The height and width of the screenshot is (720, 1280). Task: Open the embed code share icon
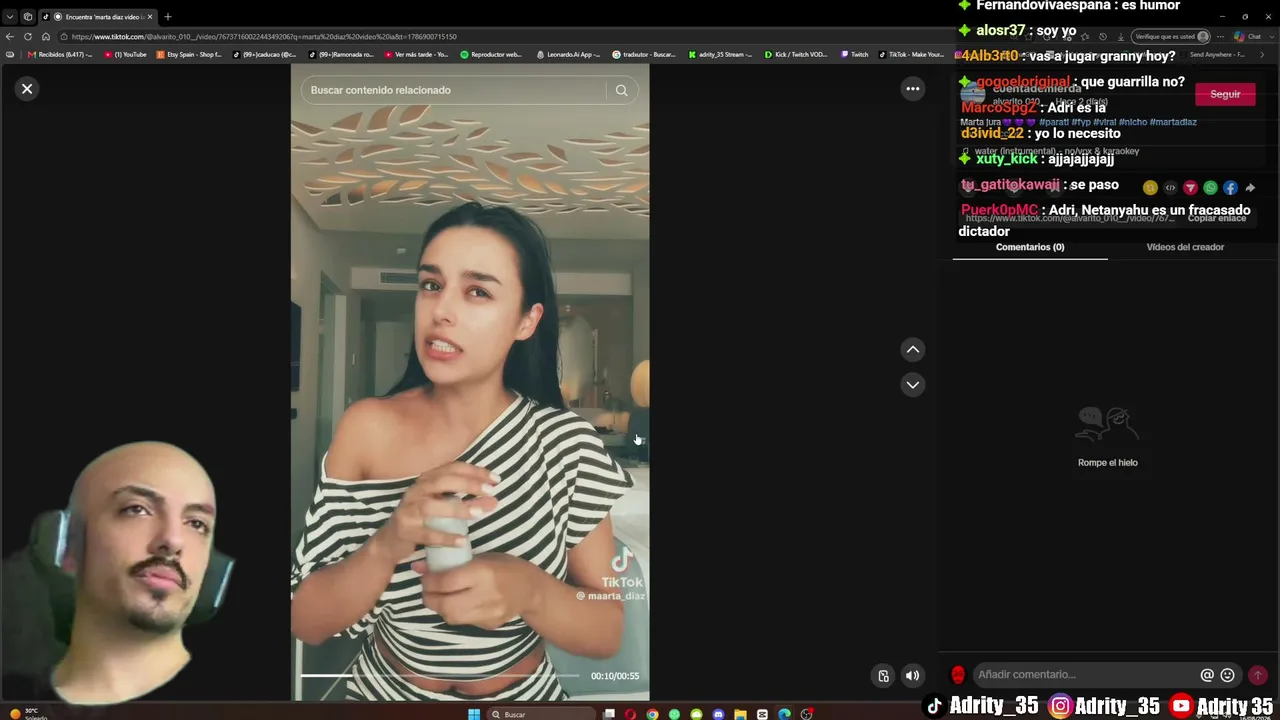pos(1170,188)
